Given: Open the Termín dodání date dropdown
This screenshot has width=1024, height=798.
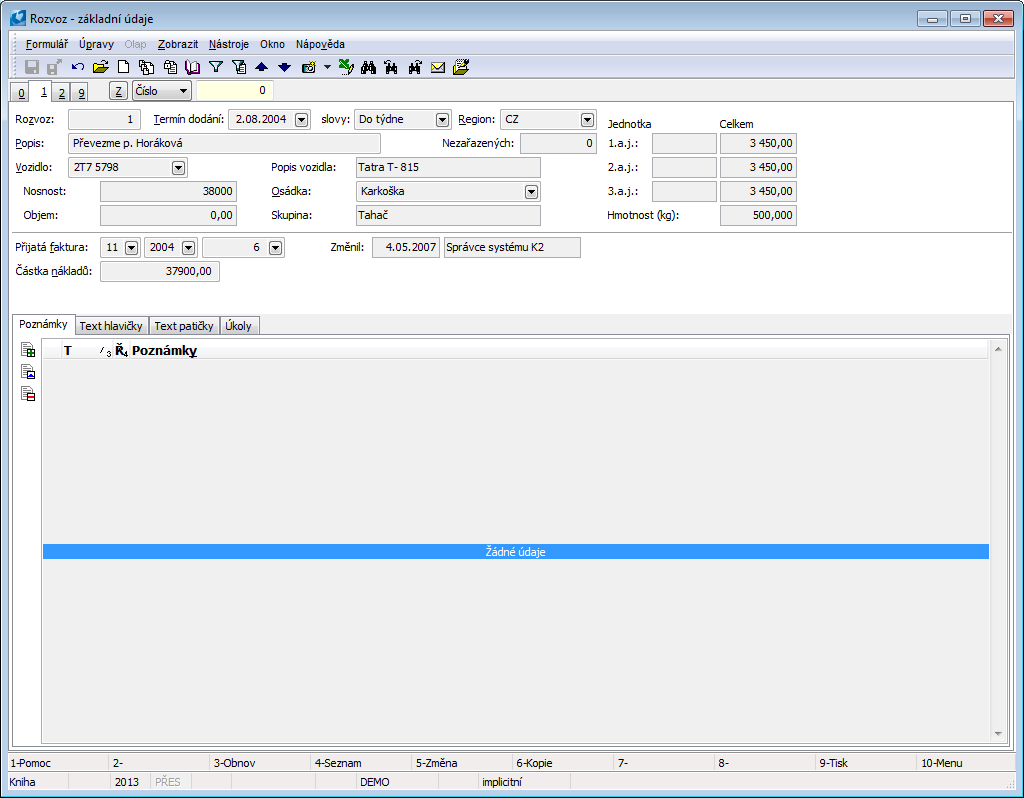Looking at the screenshot, I should pos(301,120).
